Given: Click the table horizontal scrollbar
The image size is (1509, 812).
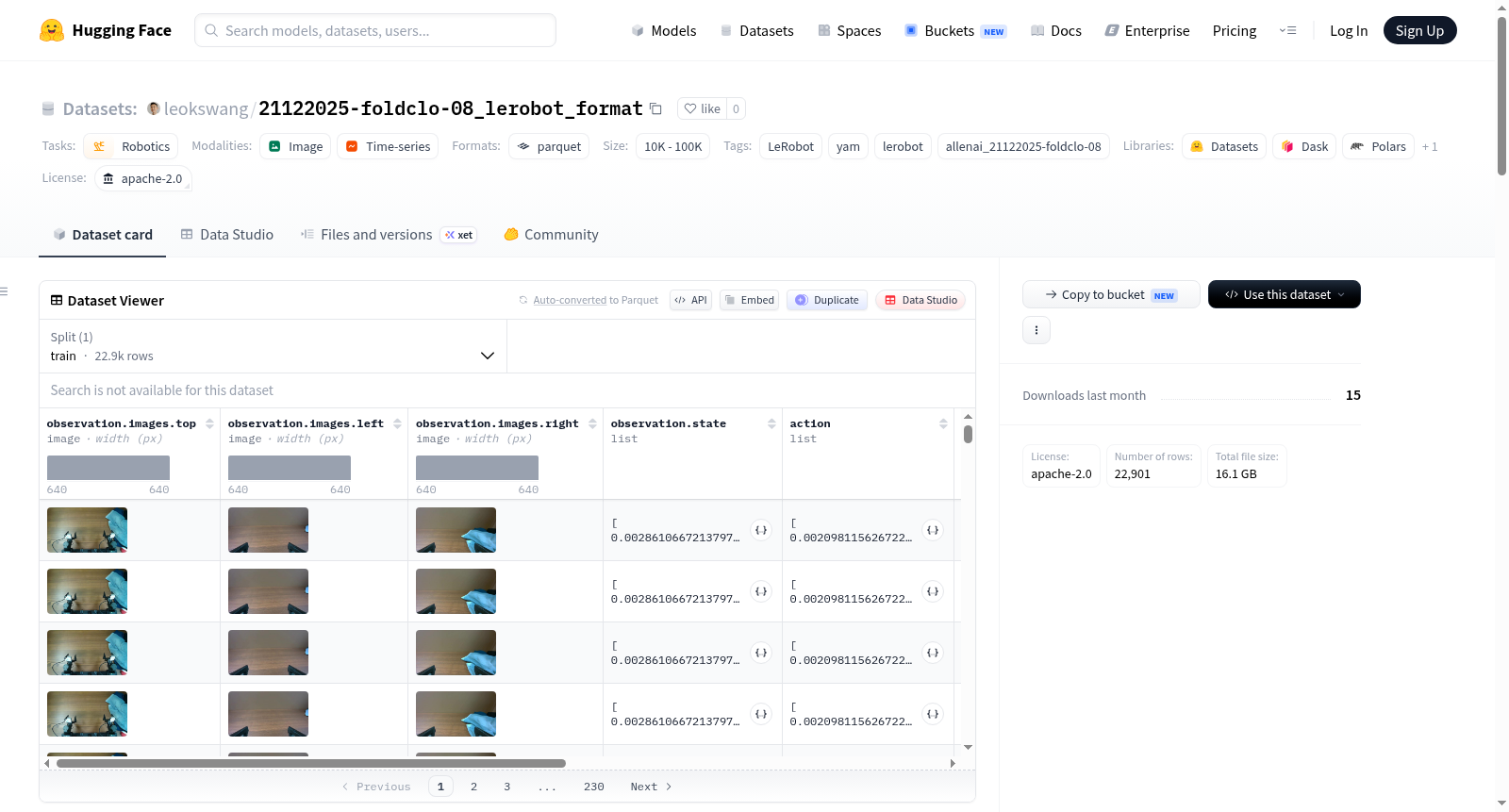Looking at the screenshot, I should click(x=311, y=763).
